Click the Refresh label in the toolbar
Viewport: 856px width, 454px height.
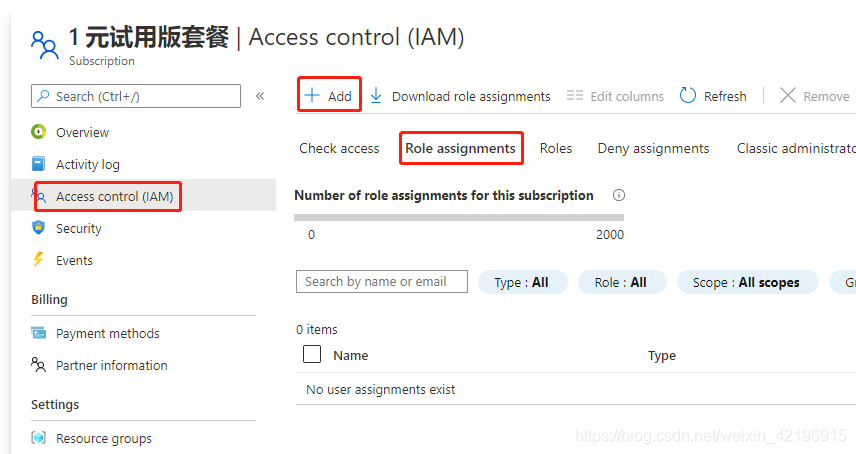click(x=725, y=97)
